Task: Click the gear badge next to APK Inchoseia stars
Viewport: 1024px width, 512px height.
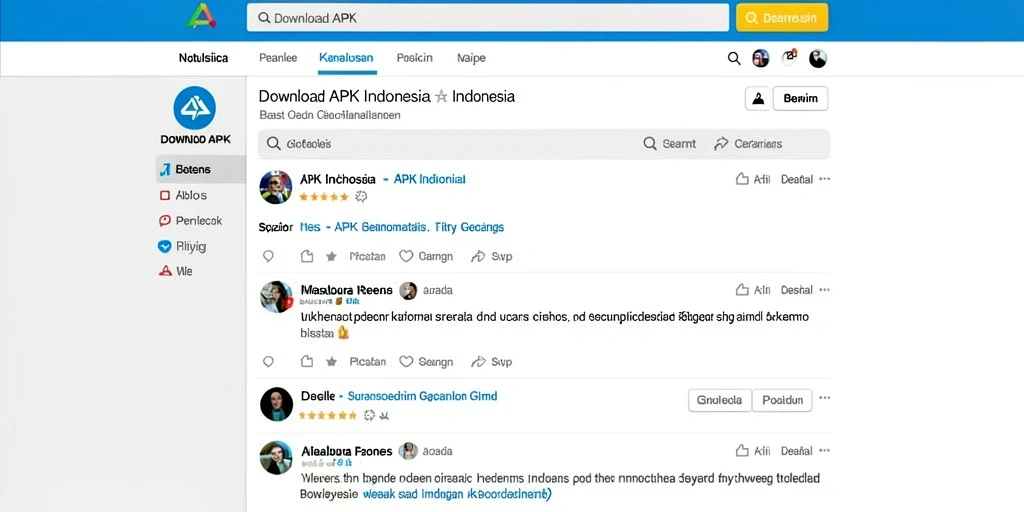Action: [361, 197]
